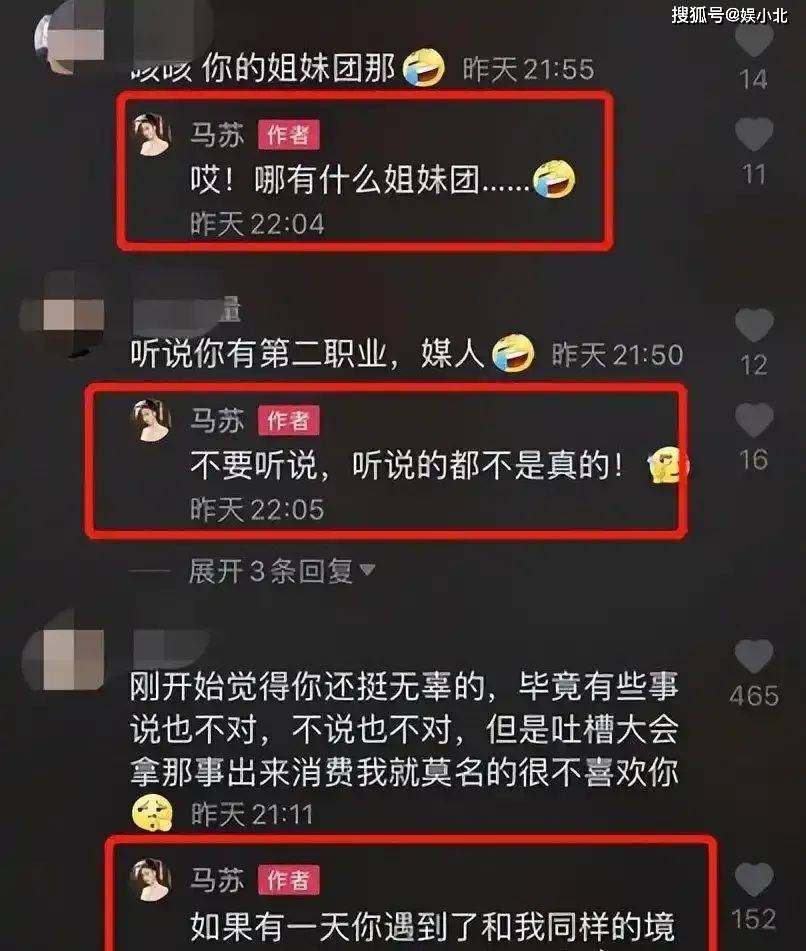Open 马苏's avatar in the 姐妹团 reply
The width and height of the screenshot is (806, 951).
151,134
